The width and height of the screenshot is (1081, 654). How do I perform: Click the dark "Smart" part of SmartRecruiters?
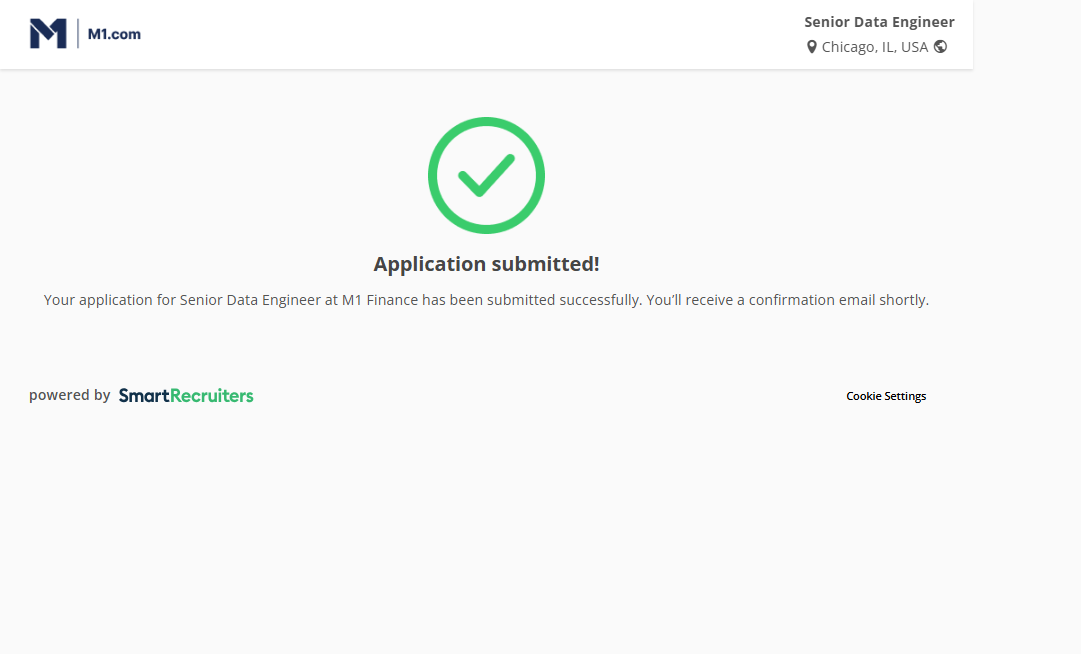(x=144, y=396)
